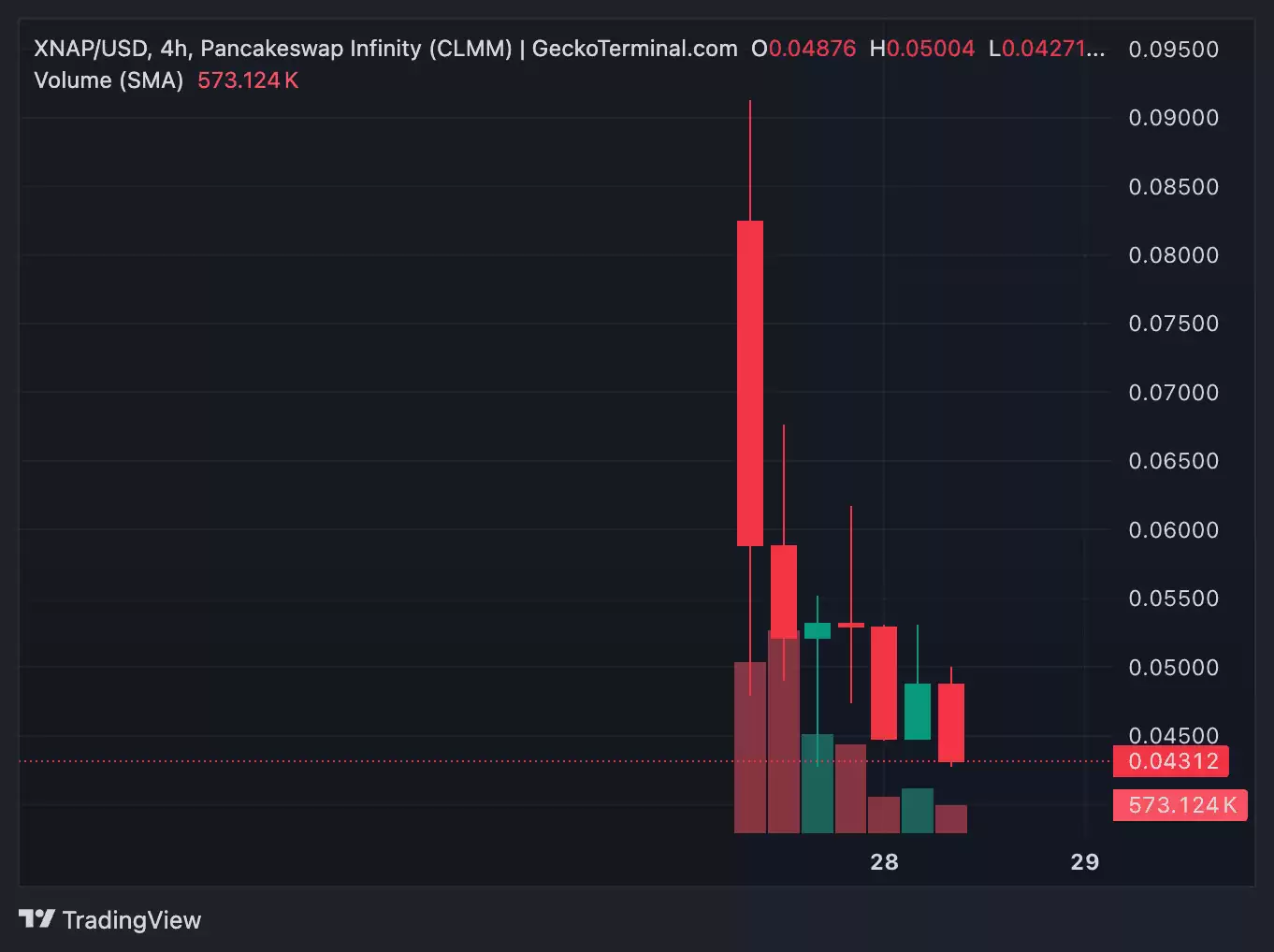Click the 0.09500 price axis label
Image resolution: width=1274 pixels, height=952 pixels.
pyautogui.click(x=1173, y=50)
